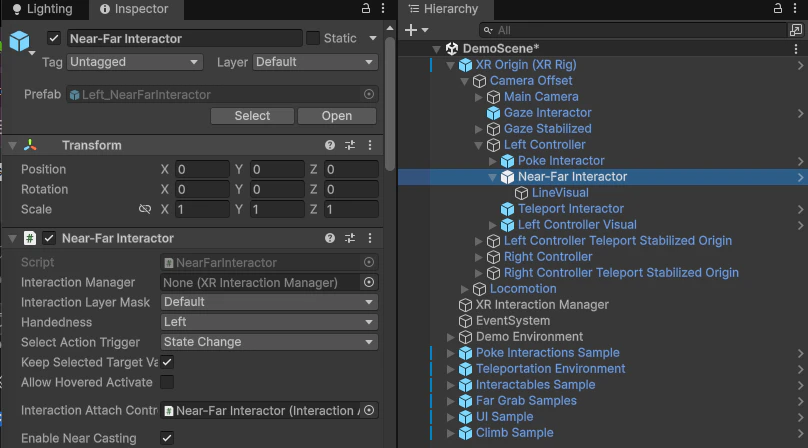This screenshot has width=808, height=448.
Task: Open Climb Sample prefab via right arrow
Action: [800, 434]
